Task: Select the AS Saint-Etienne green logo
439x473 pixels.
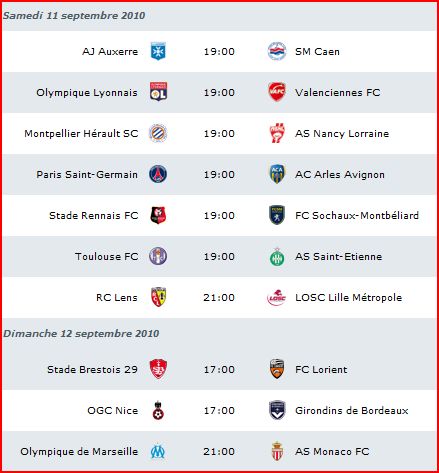Action: point(277,256)
